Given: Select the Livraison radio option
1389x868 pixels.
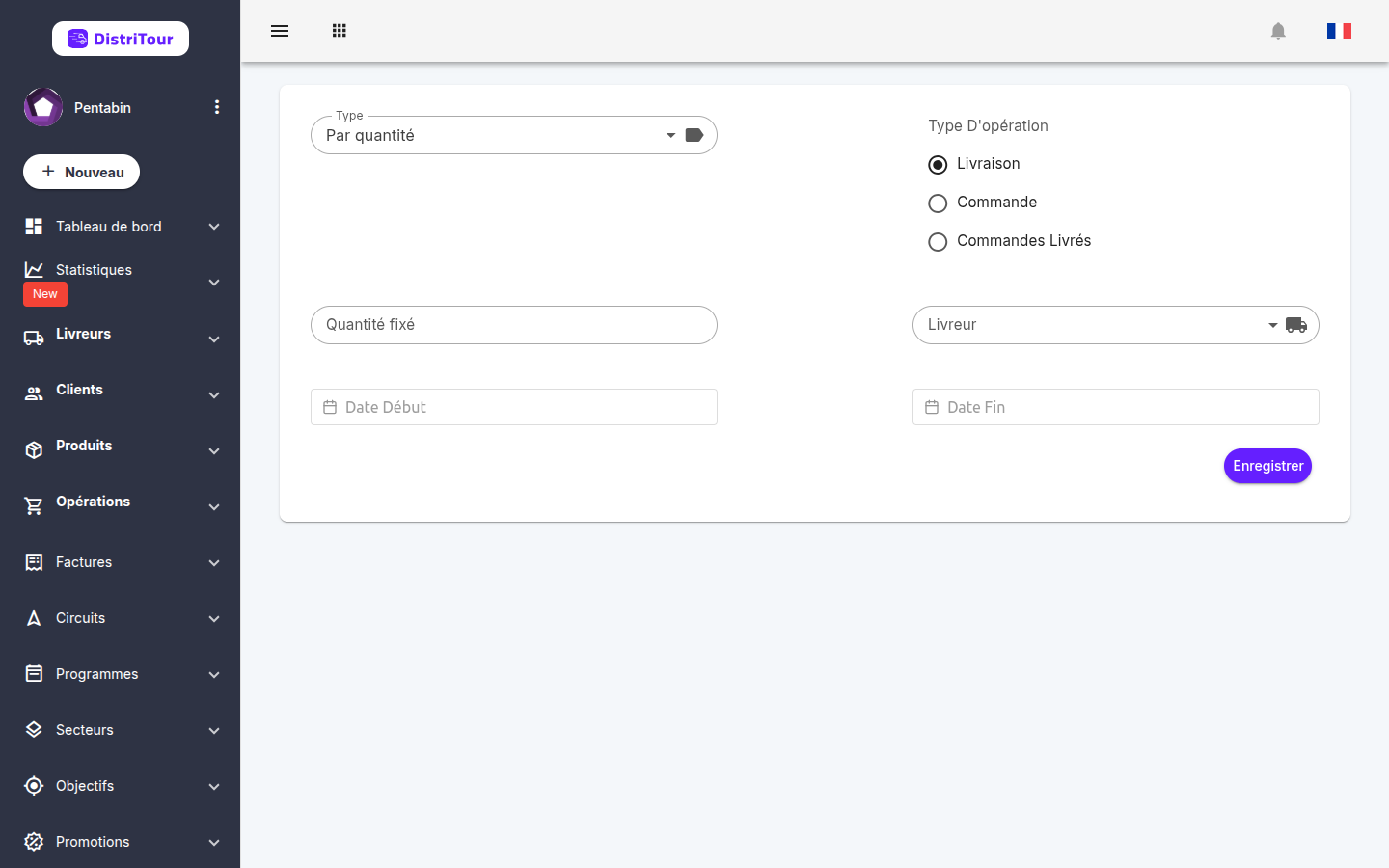Looking at the screenshot, I should (x=938, y=164).
